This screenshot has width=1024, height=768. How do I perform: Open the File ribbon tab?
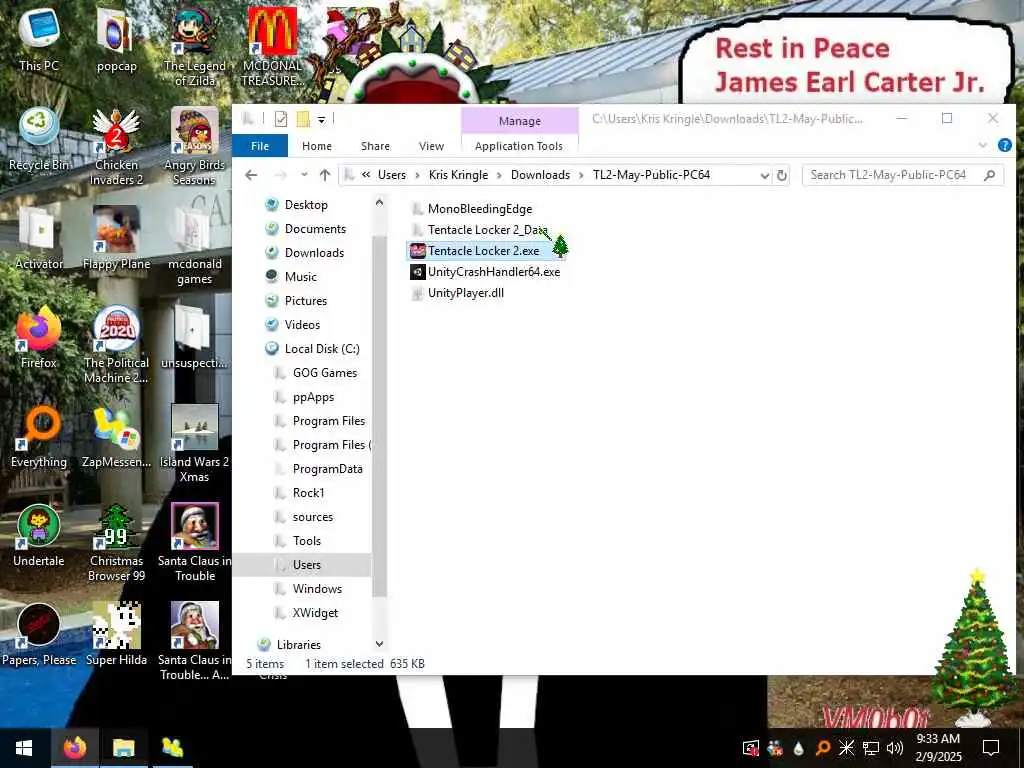pos(260,146)
